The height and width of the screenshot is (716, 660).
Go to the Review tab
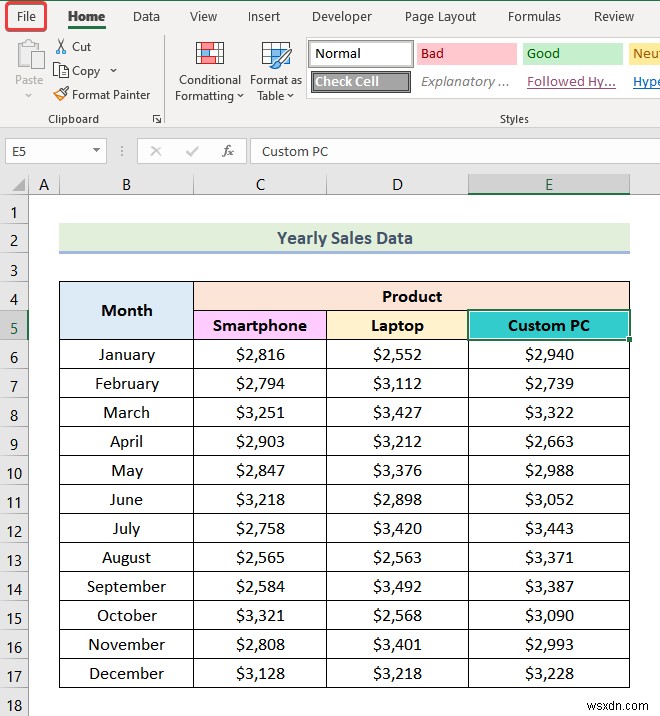click(x=613, y=17)
